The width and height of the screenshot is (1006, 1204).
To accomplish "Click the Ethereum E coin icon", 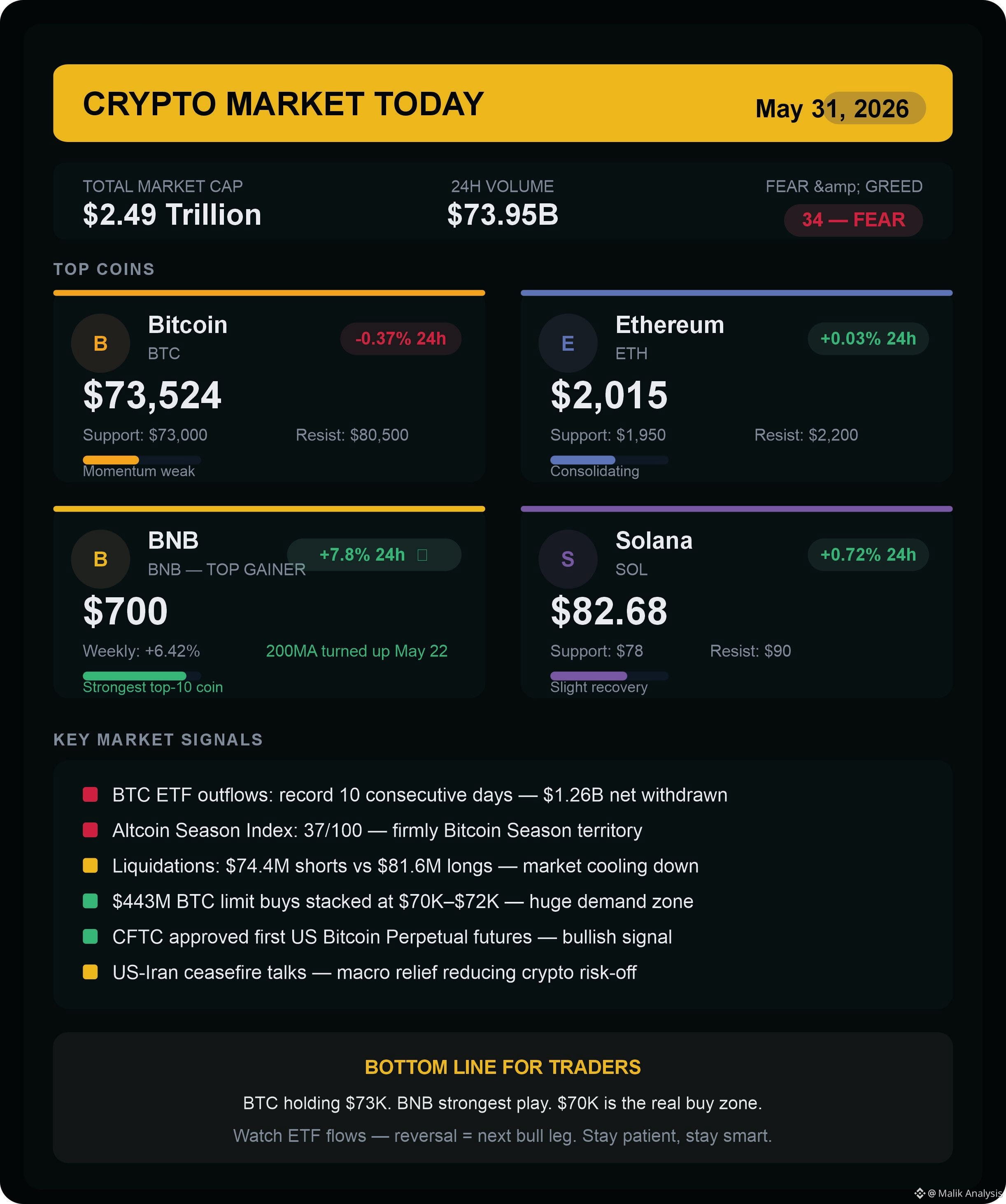I will point(568,343).
